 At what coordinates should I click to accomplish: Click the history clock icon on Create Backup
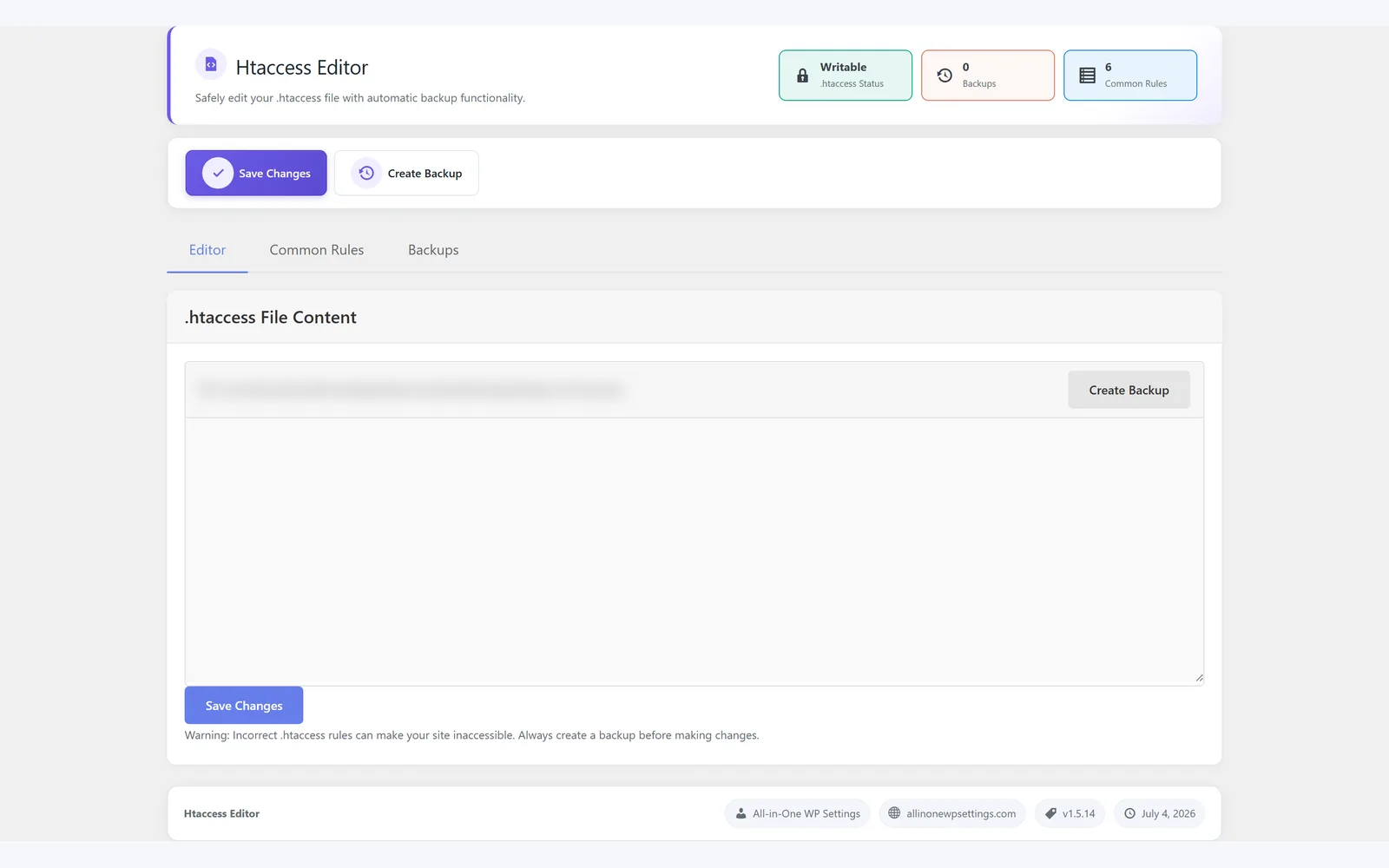[x=366, y=173]
